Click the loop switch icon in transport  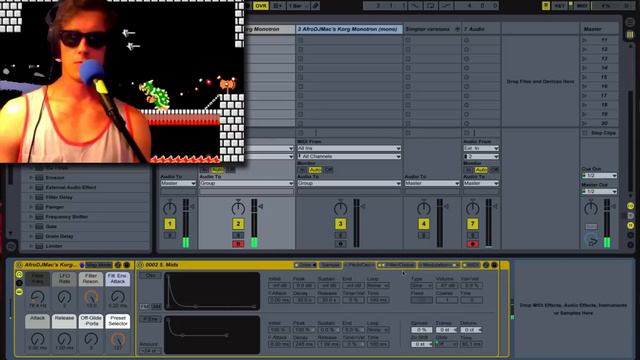tap(431, 6)
